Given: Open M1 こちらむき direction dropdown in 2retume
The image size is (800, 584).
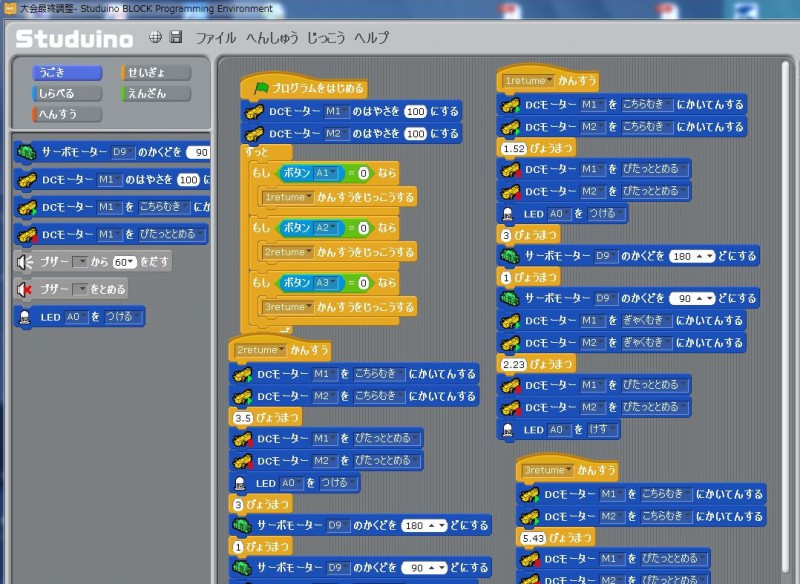Looking at the screenshot, I should pos(379,374).
